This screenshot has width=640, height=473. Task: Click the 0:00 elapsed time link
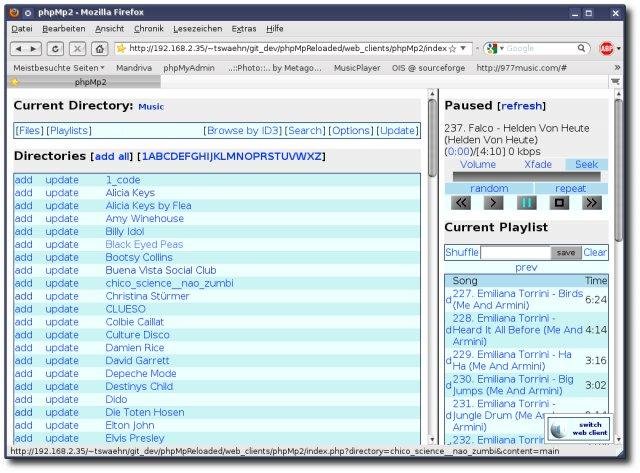pyautogui.click(x=459, y=152)
